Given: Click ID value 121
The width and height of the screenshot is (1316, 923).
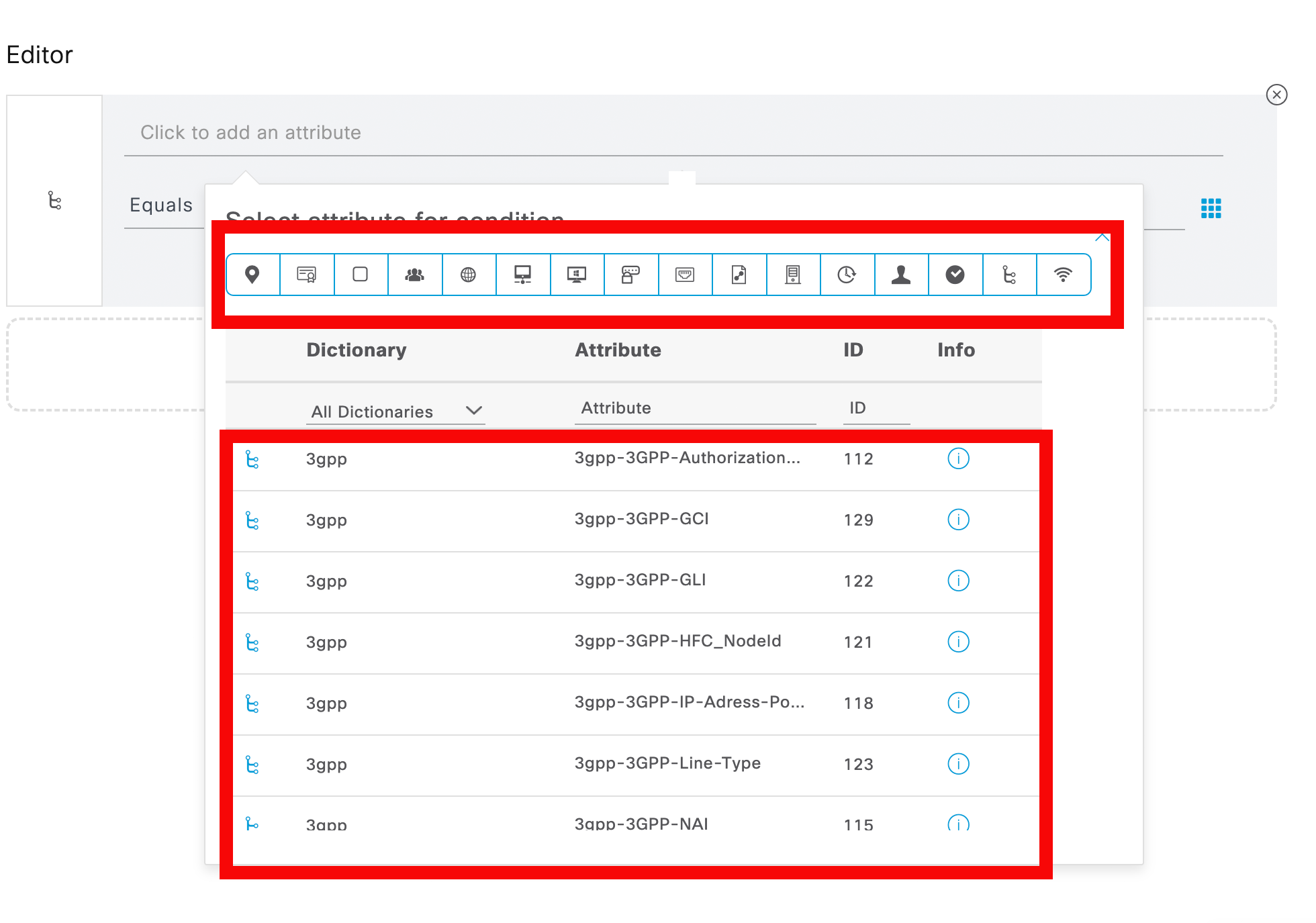Looking at the screenshot, I should (x=858, y=642).
